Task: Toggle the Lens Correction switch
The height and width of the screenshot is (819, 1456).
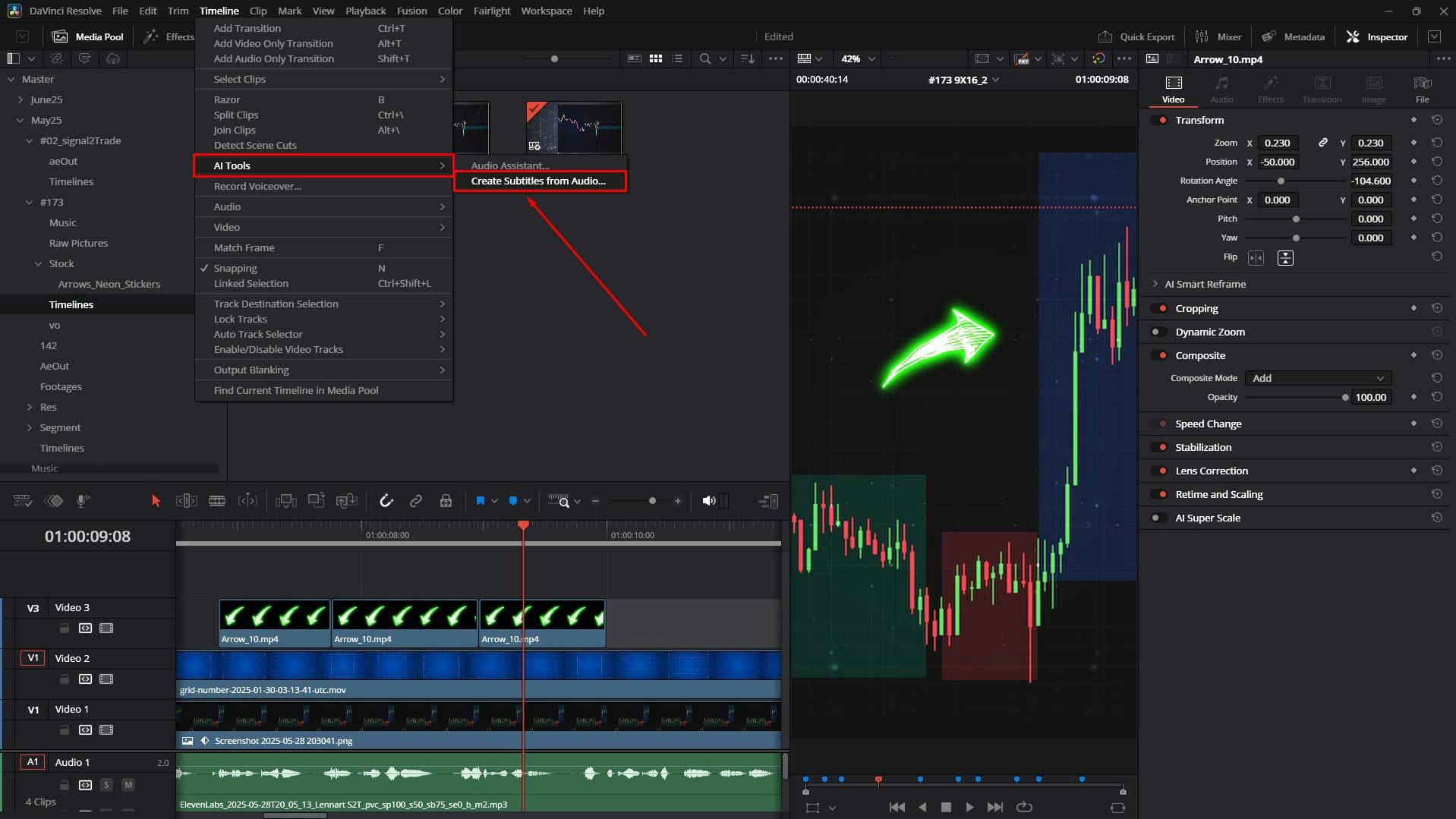Action: [x=1159, y=471]
